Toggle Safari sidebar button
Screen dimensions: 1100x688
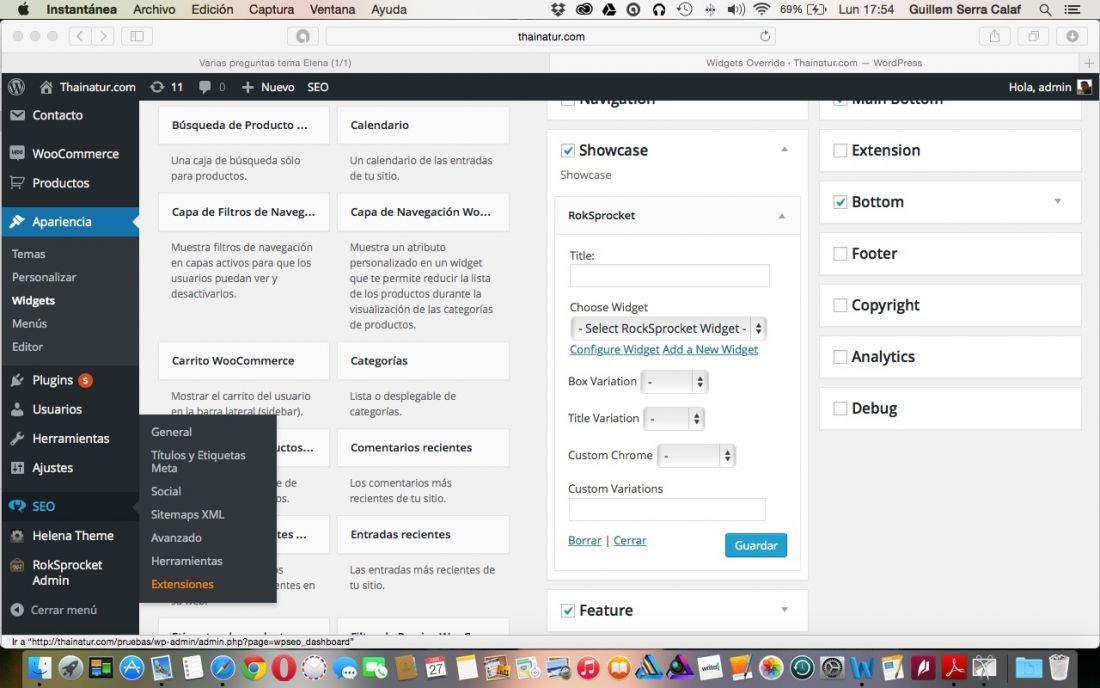137,36
